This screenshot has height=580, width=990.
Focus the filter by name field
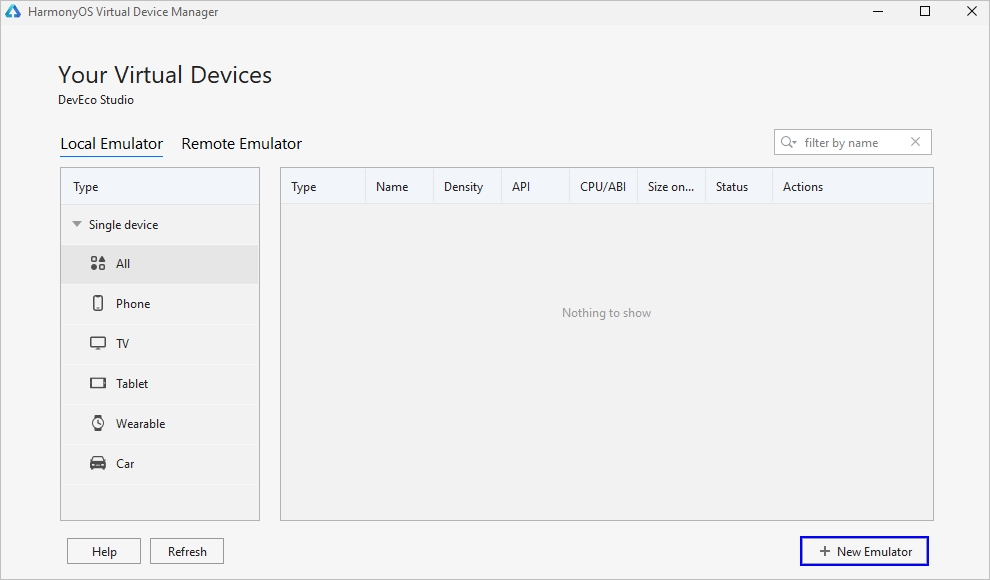[x=850, y=143]
